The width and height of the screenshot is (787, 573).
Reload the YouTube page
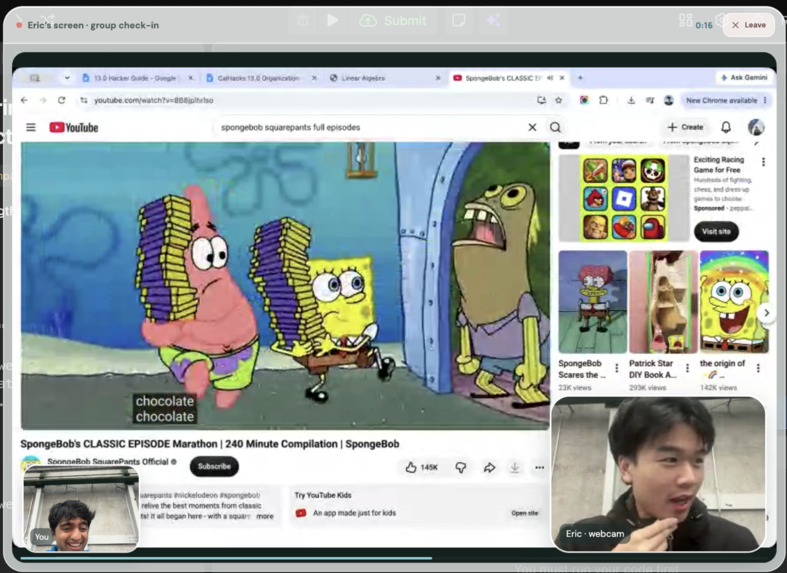point(61,100)
